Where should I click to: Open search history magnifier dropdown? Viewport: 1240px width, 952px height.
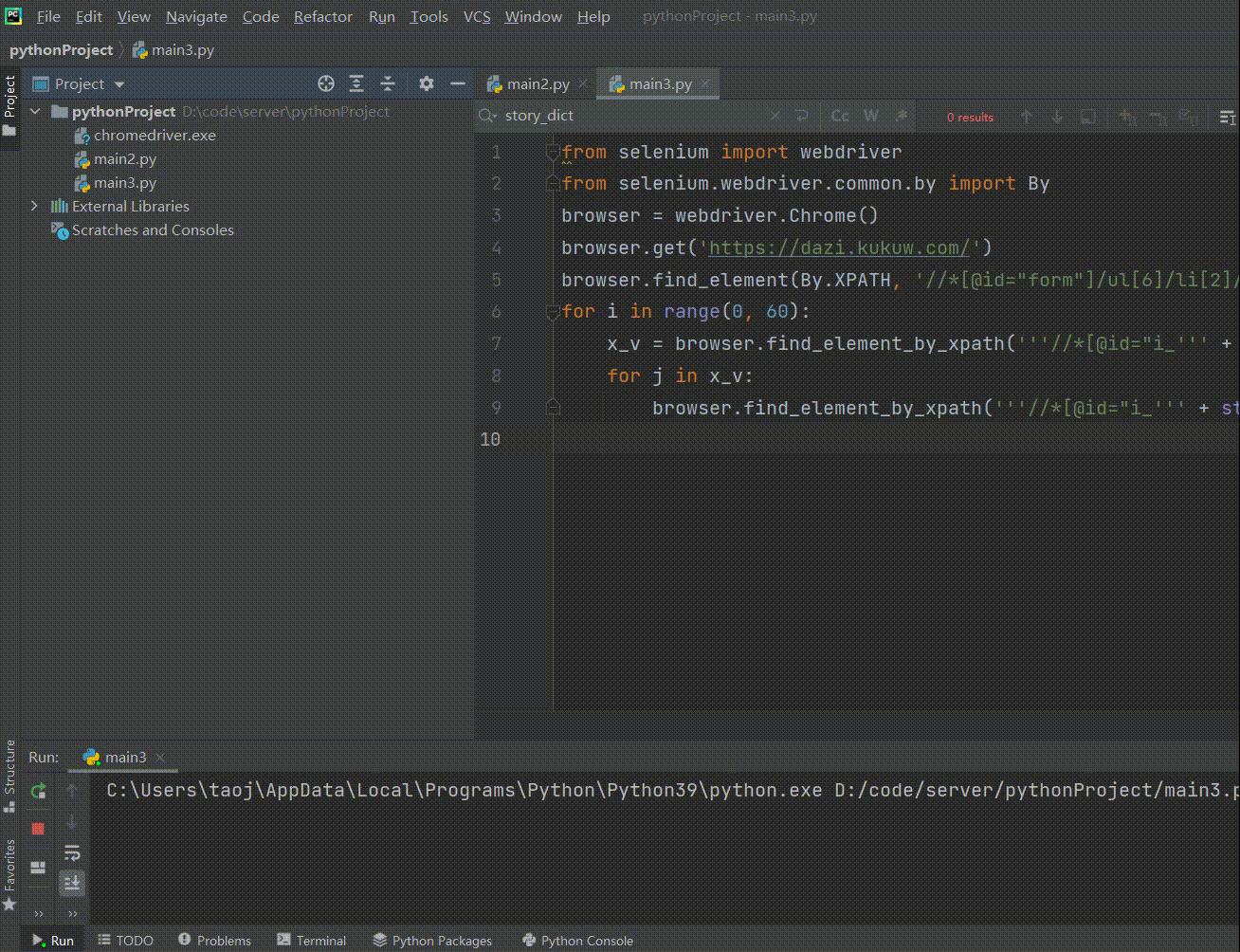click(x=488, y=116)
